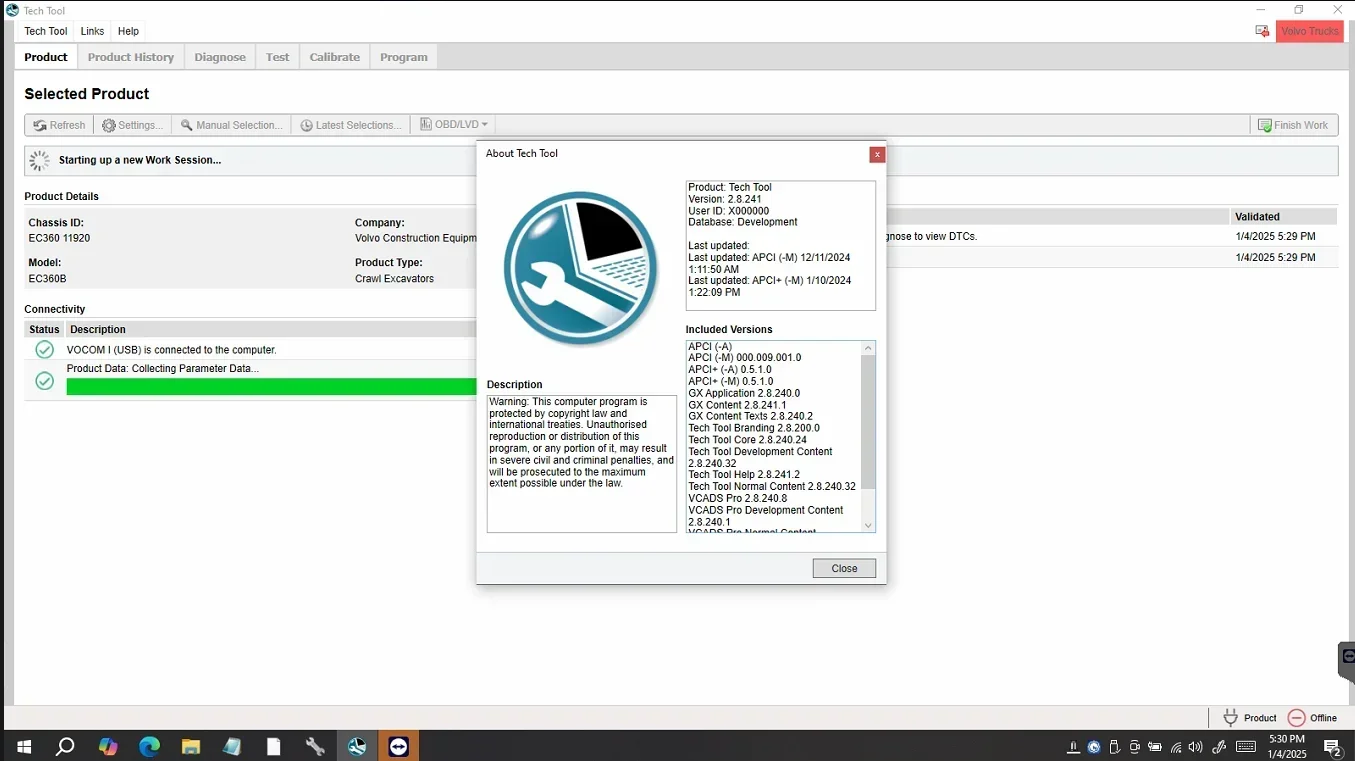This screenshot has height=761, width=1355.
Task: Open Copilot from the taskbar
Action: click(x=108, y=746)
